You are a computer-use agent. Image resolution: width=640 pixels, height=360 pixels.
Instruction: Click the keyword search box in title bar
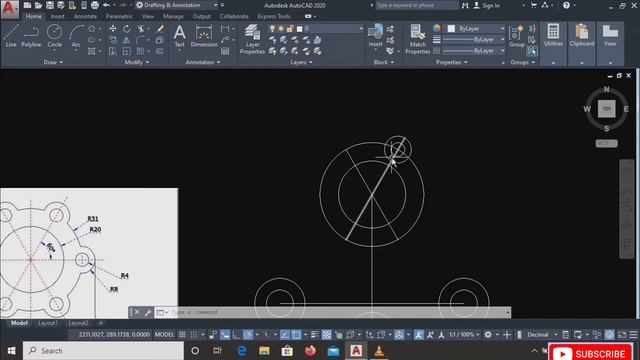[x=416, y=5]
